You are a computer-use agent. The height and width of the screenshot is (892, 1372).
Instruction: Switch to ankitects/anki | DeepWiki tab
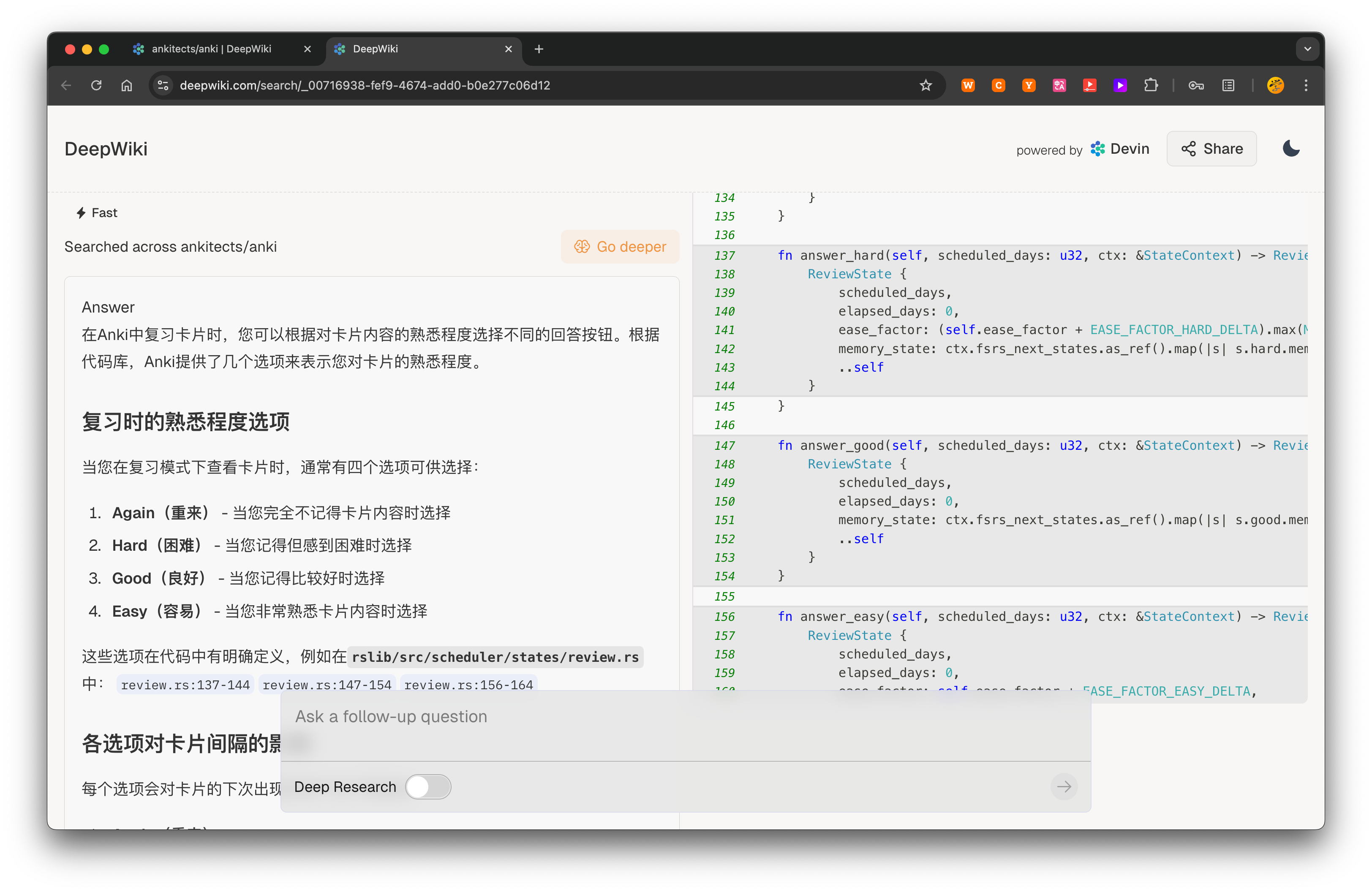pyautogui.click(x=211, y=49)
